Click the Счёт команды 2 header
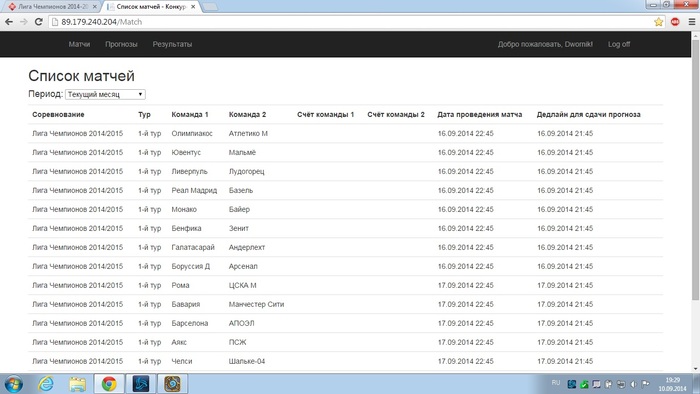 click(396, 115)
